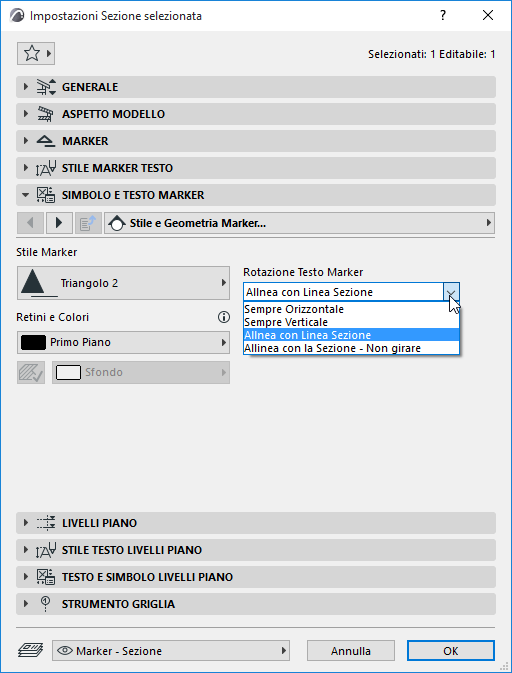
Task: Click the Selezionati: 1 Editabile: 1 text
Action: pyautogui.click(x=432, y=55)
